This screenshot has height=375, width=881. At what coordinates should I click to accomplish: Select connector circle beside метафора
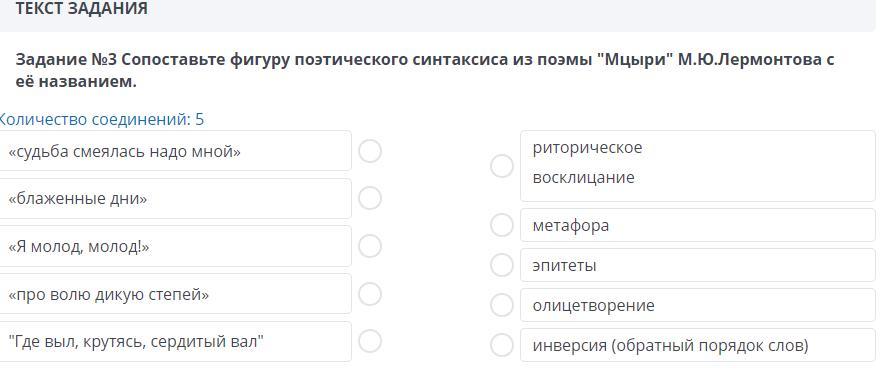[502, 225]
